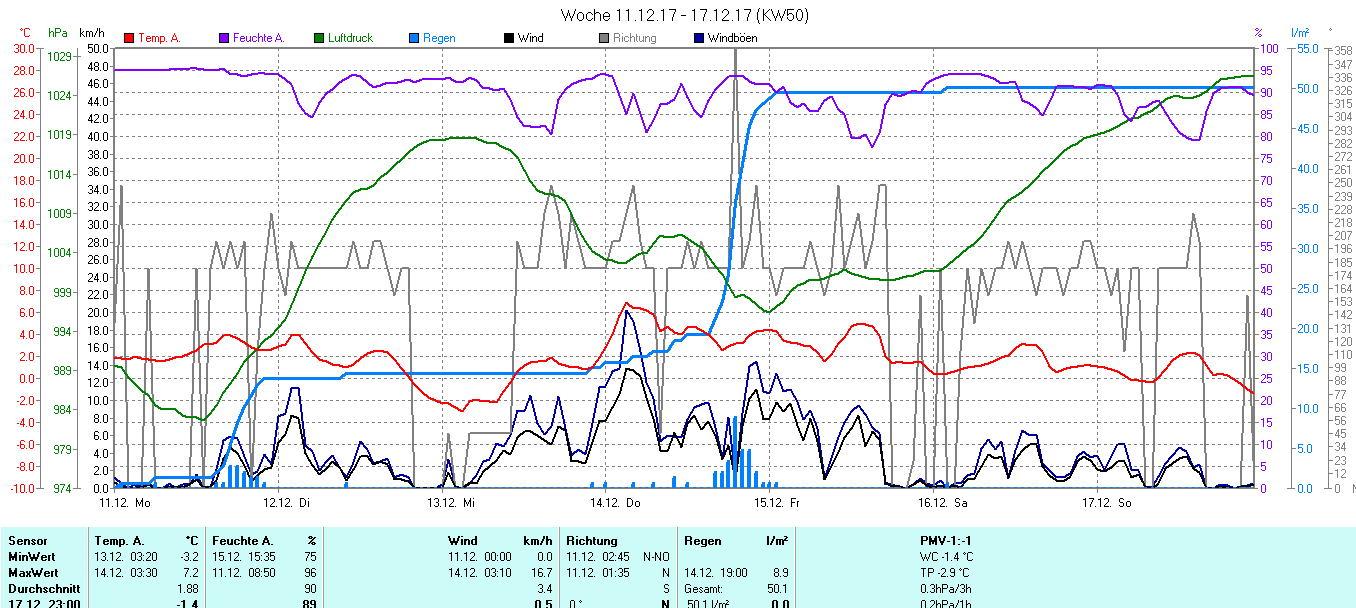Click the Windböen legend label
This screenshot has width=1356, height=608.
[x=732, y=39]
